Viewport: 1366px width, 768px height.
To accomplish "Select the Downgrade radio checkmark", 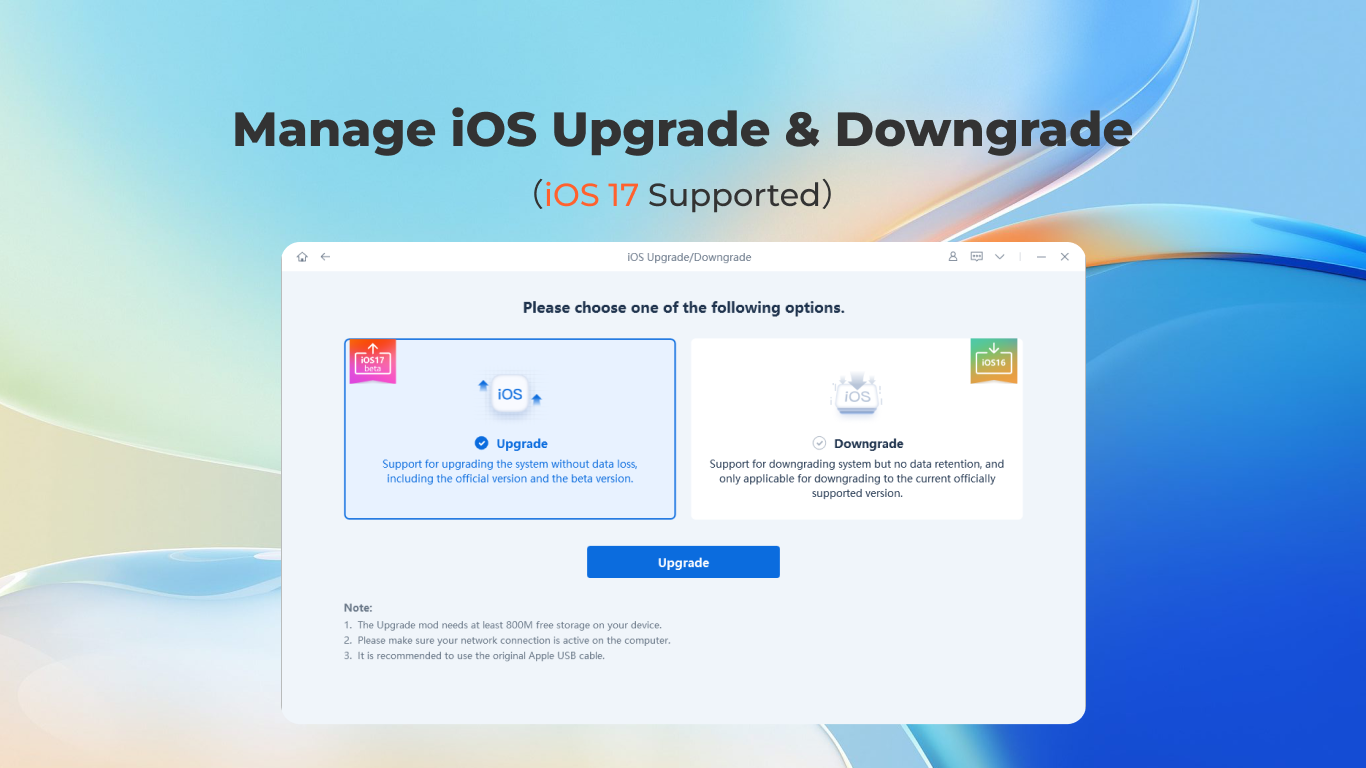I will (x=819, y=443).
